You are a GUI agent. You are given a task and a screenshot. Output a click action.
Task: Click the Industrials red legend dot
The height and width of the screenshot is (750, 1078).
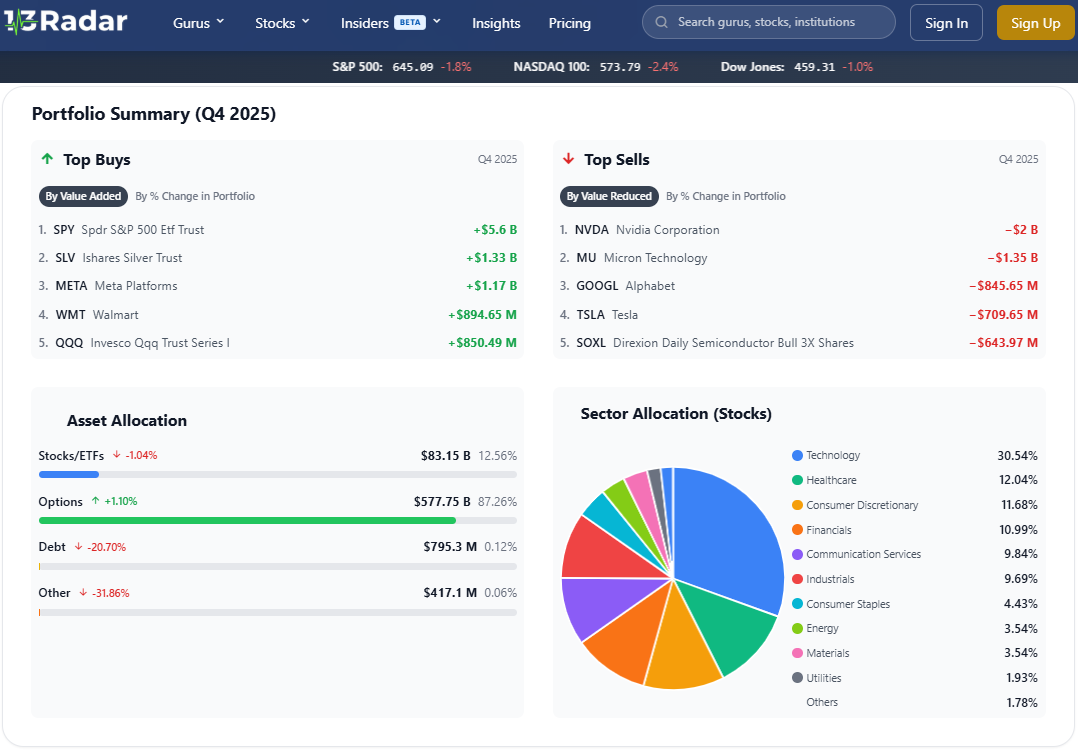[x=798, y=579]
